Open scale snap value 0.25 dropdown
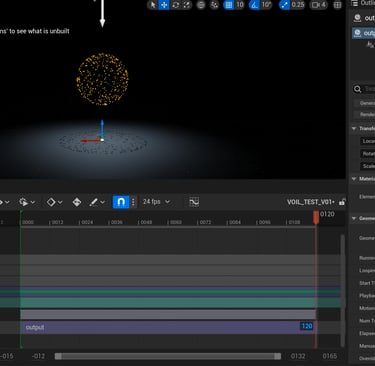 [298, 5]
